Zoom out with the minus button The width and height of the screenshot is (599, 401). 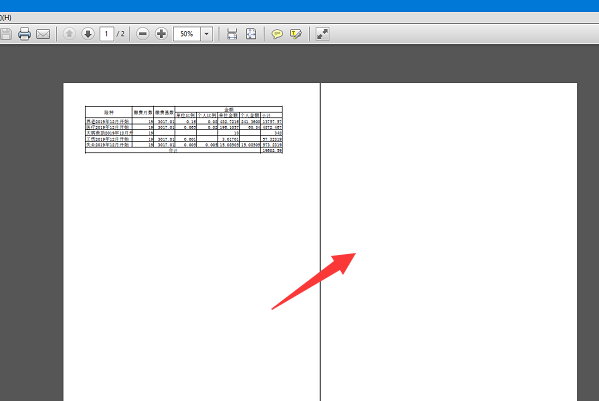point(142,34)
